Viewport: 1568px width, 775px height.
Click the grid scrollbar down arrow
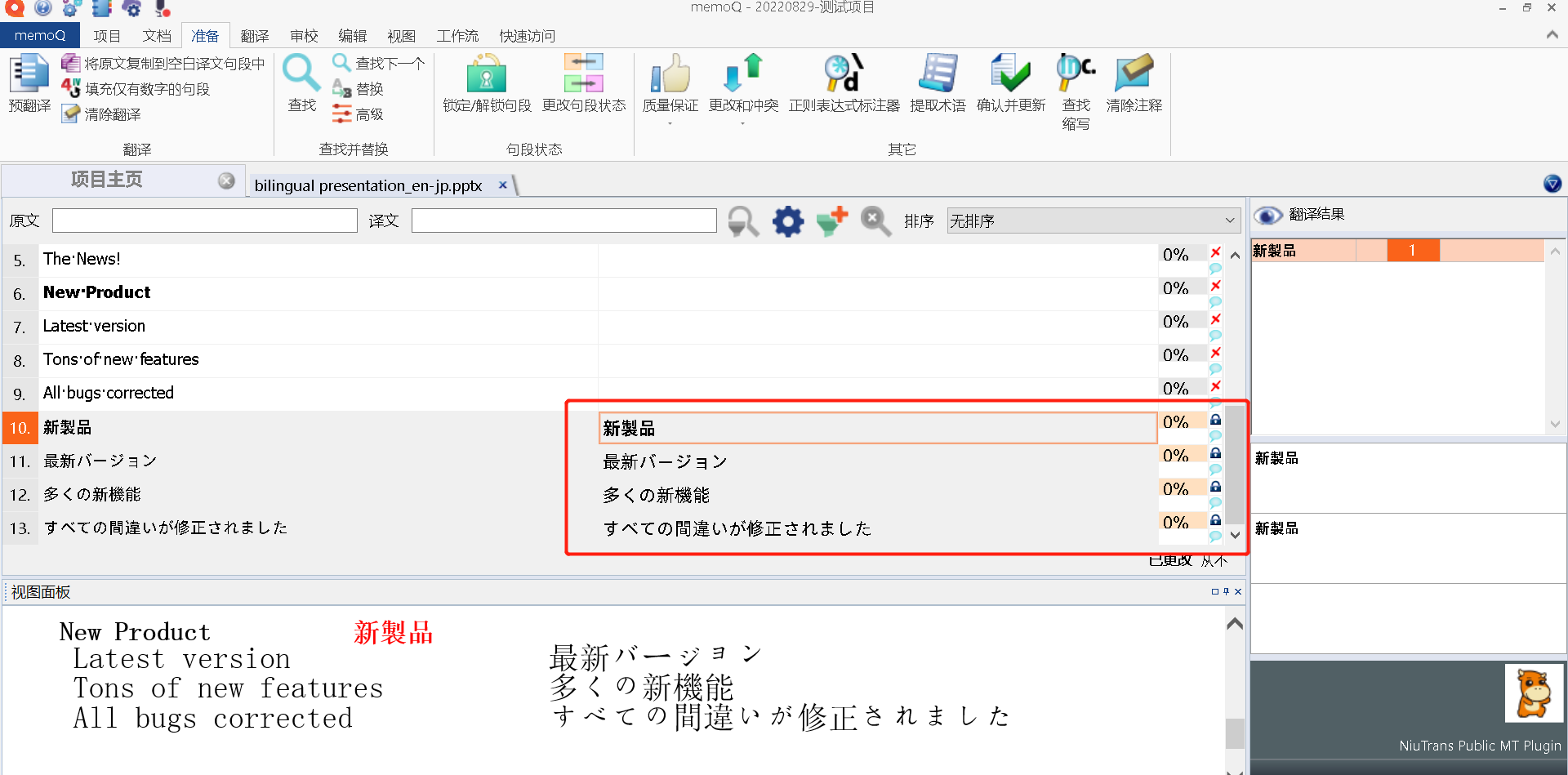coord(1235,535)
